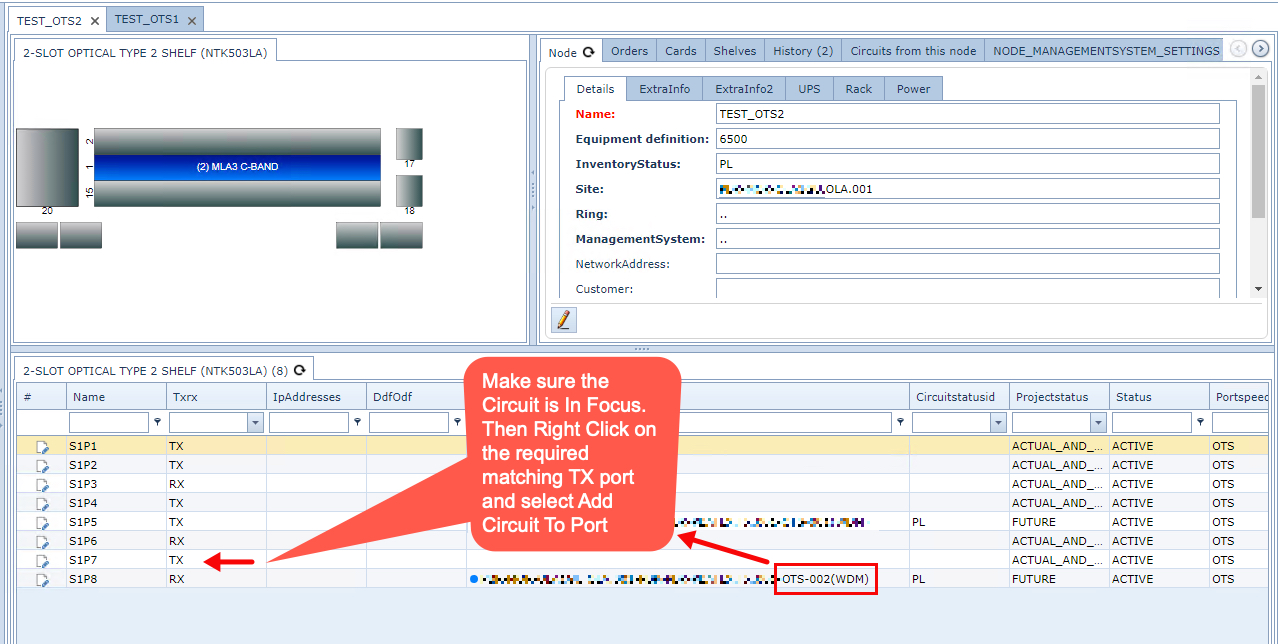The height and width of the screenshot is (644, 1278).
Task: Open the Circuits from this node tab
Action: pos(912,51)
